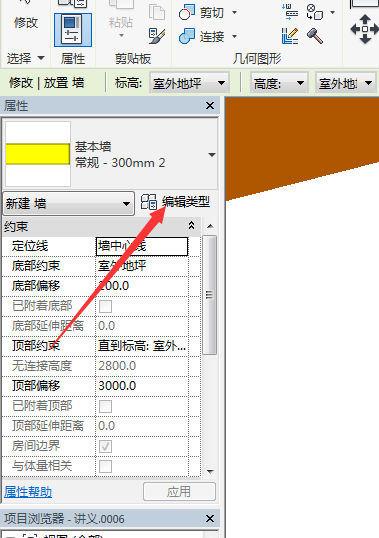The image size is (379, 538).
Task: Click the cope/notch icon in geometry panel
Action: [290, 12]
